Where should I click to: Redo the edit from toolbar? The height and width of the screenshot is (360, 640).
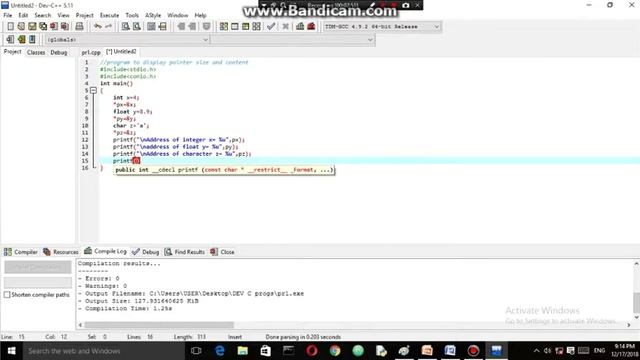pyautogui.click(x=109, y=27)
